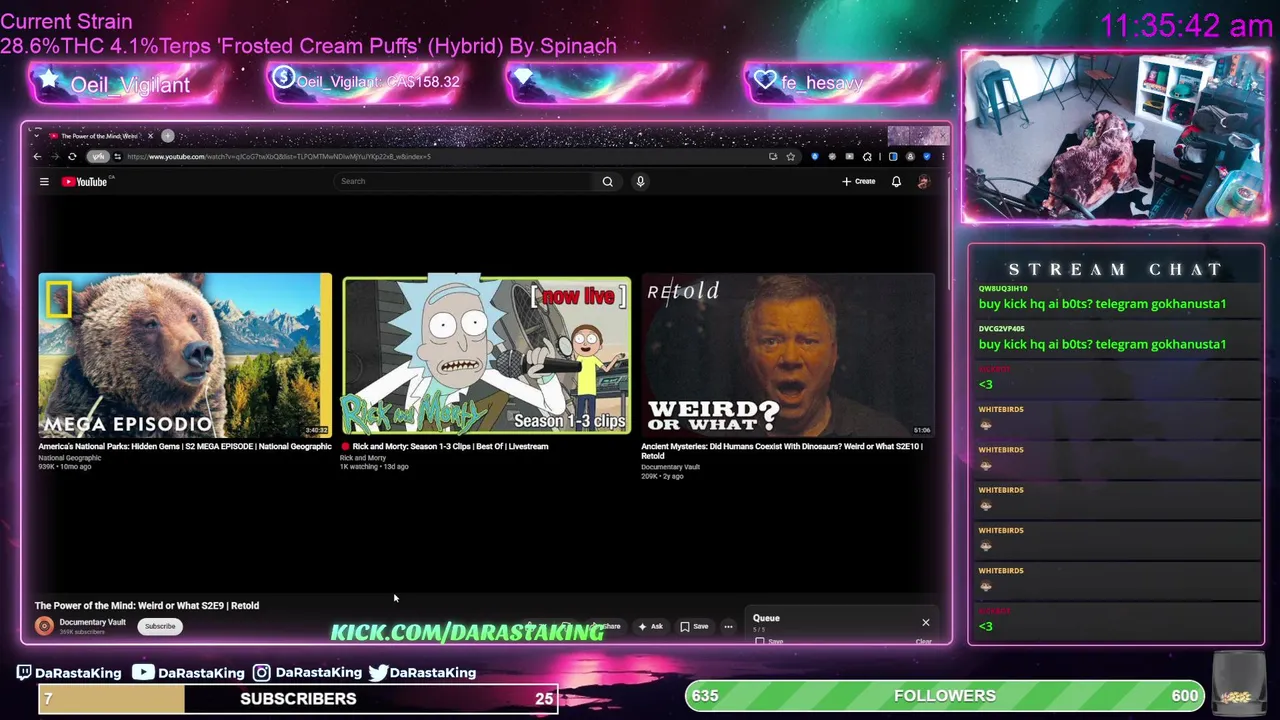Click the title 'The Power of the Mind: Weird or What S2E9'
The image size is (1280, 720).
pyautogui.click(x=147, y=605)
